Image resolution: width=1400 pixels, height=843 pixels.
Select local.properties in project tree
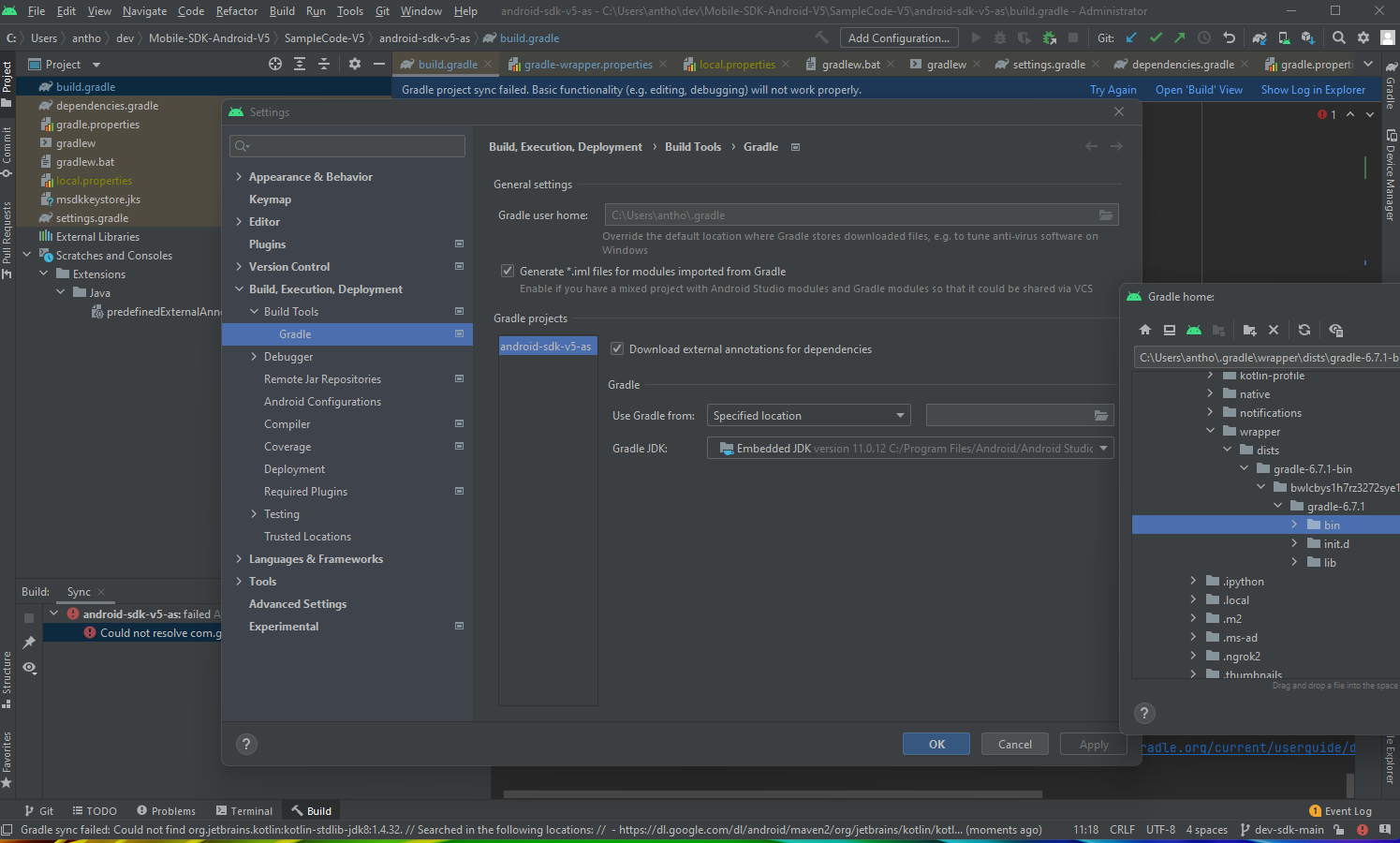(94, 181)
